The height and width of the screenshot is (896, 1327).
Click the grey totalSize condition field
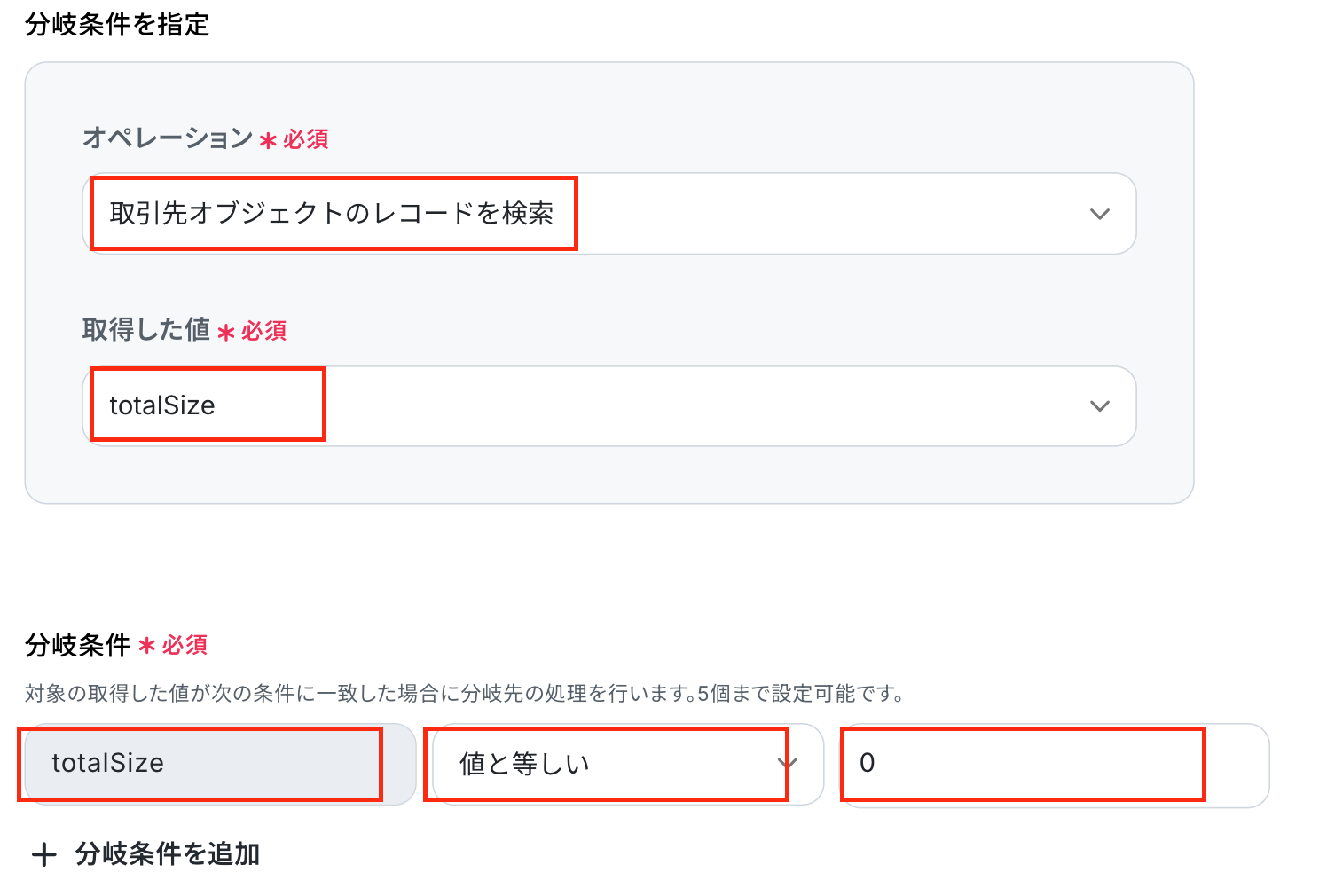click(x=220, y=763)
